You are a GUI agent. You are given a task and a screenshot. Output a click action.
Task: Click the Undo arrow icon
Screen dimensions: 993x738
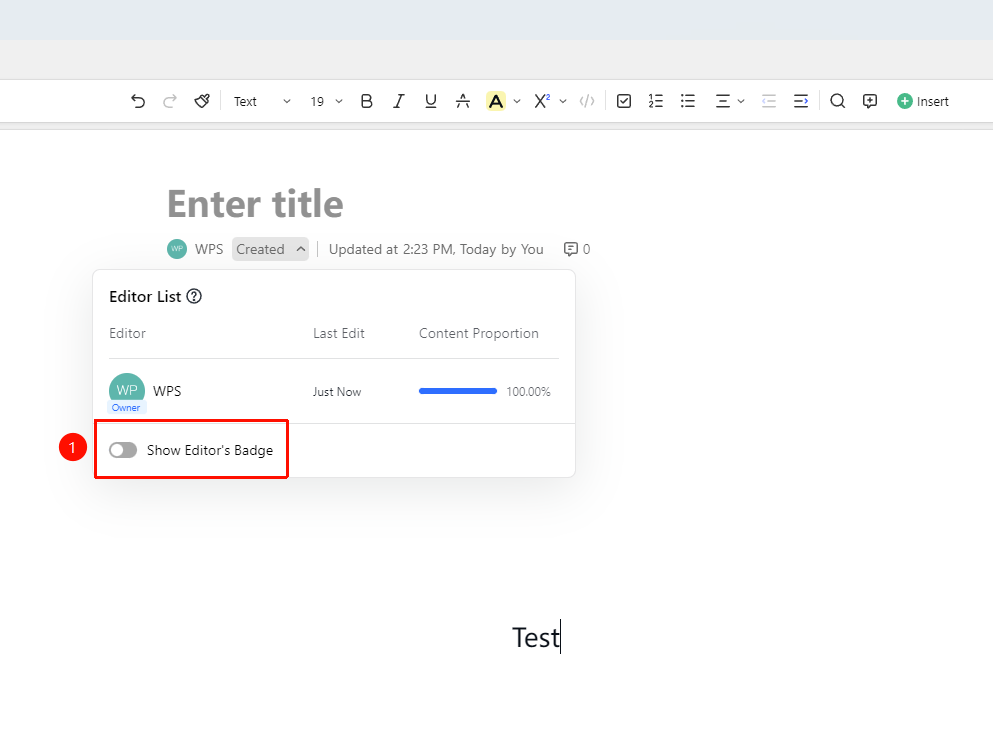138,101
